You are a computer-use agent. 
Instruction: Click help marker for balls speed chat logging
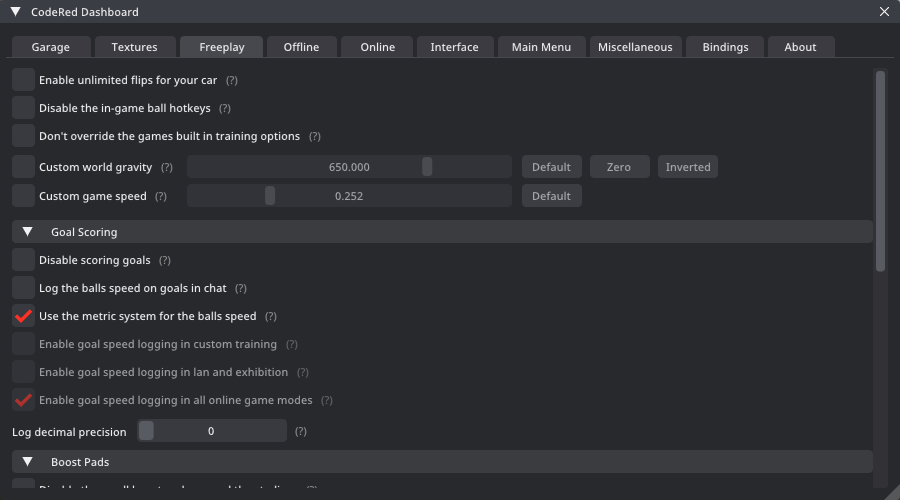coord(241,289)
